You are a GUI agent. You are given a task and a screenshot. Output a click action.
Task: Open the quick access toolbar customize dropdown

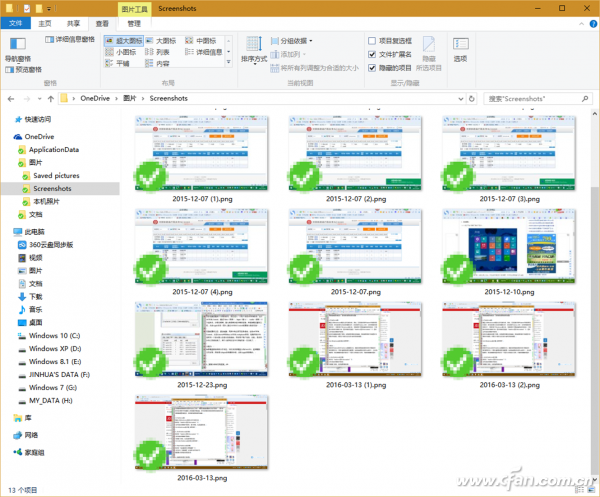tap(49, 8)
